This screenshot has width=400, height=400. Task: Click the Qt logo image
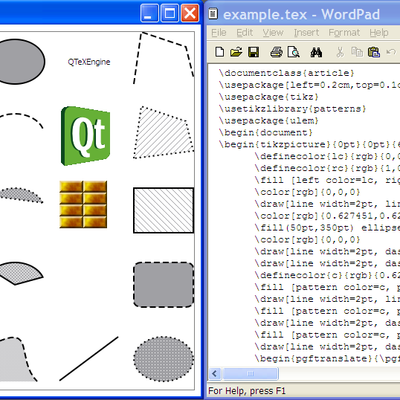pos(85,136)
